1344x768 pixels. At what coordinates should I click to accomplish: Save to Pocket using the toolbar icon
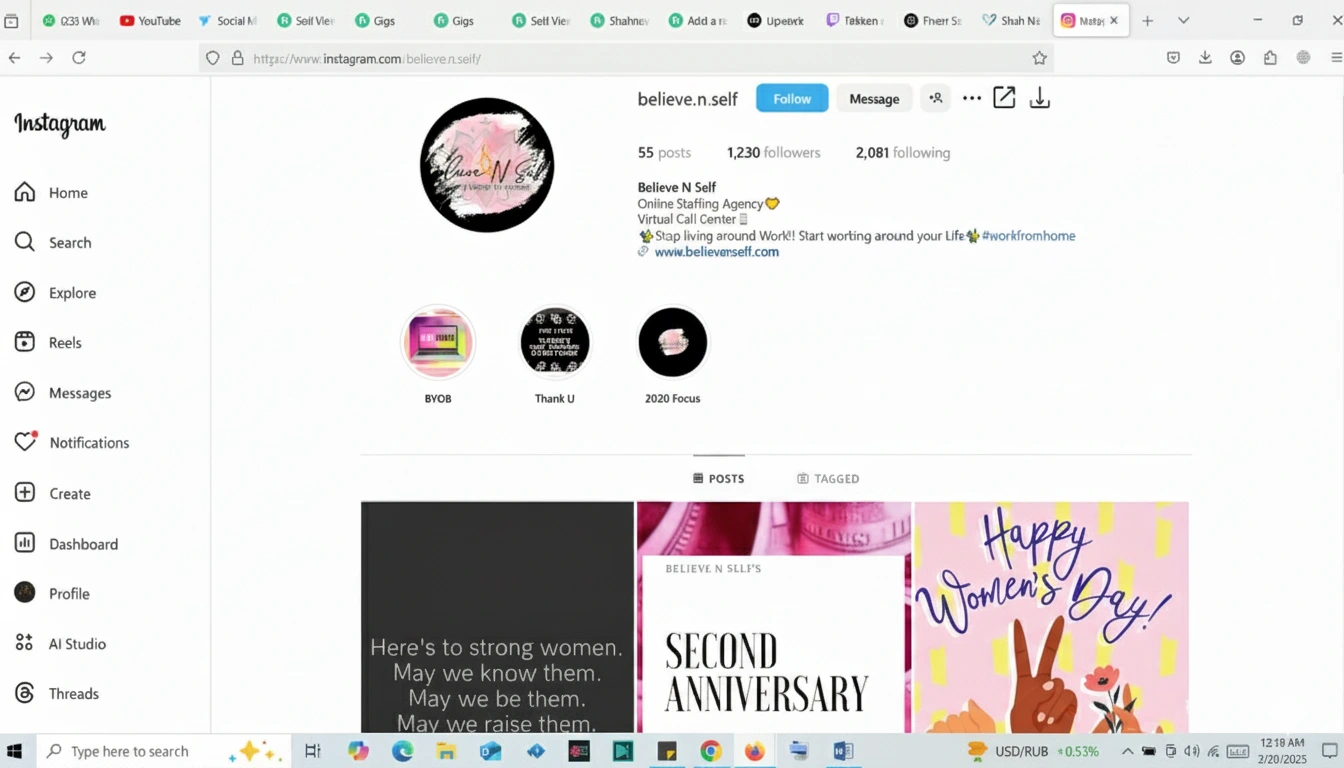(x=1173, y=58)
